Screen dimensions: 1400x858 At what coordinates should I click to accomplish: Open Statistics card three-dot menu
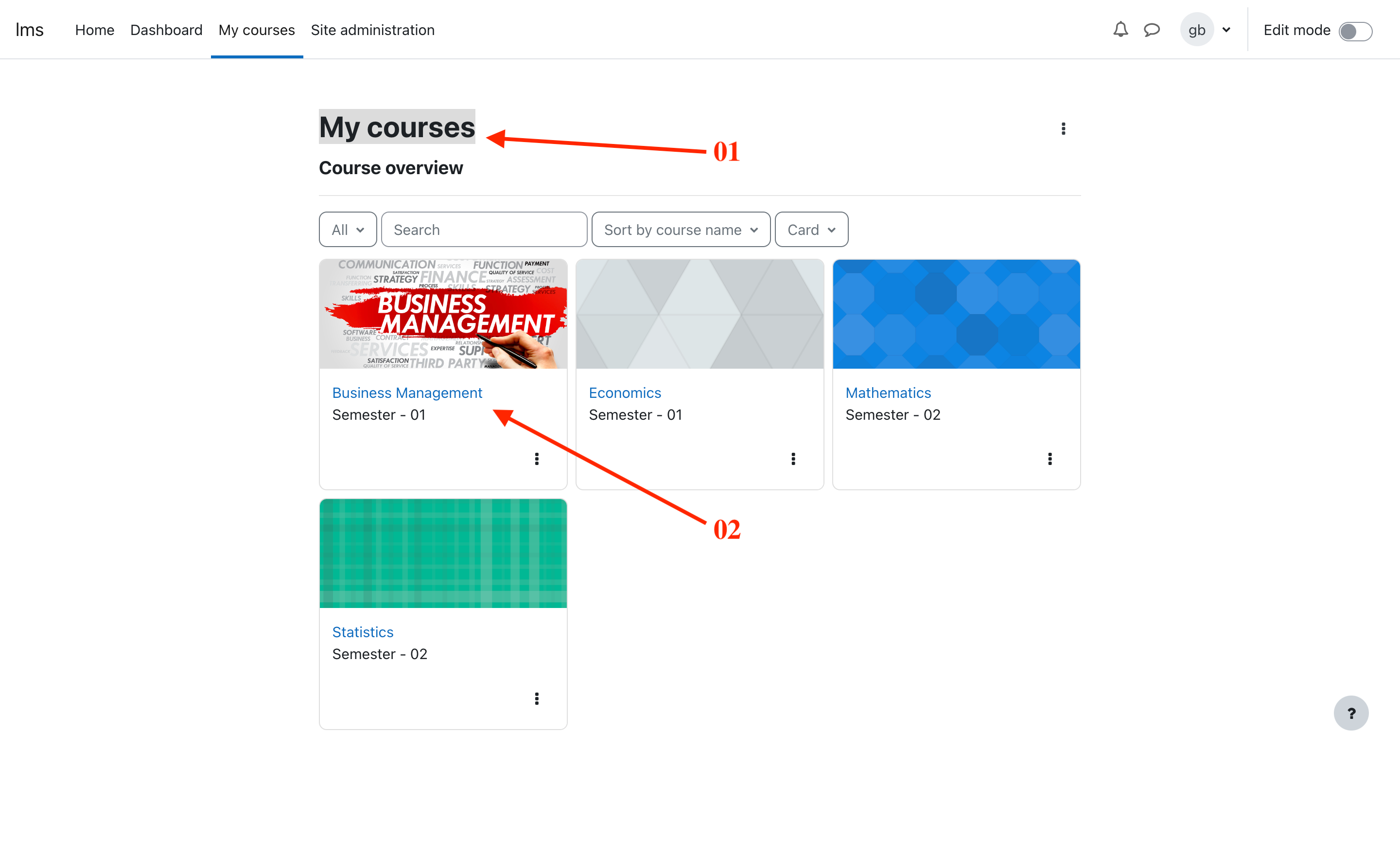pyautogui.click(x=536, y=698)
